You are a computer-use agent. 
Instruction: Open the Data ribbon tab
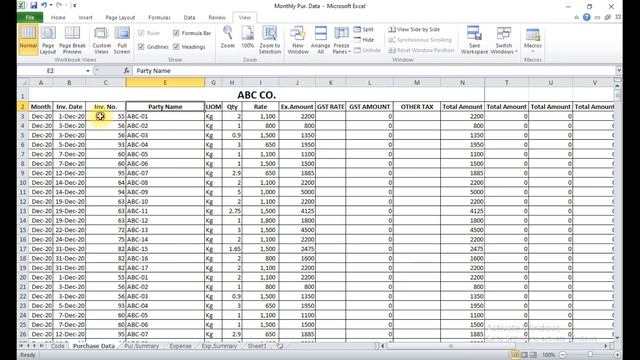189,18
